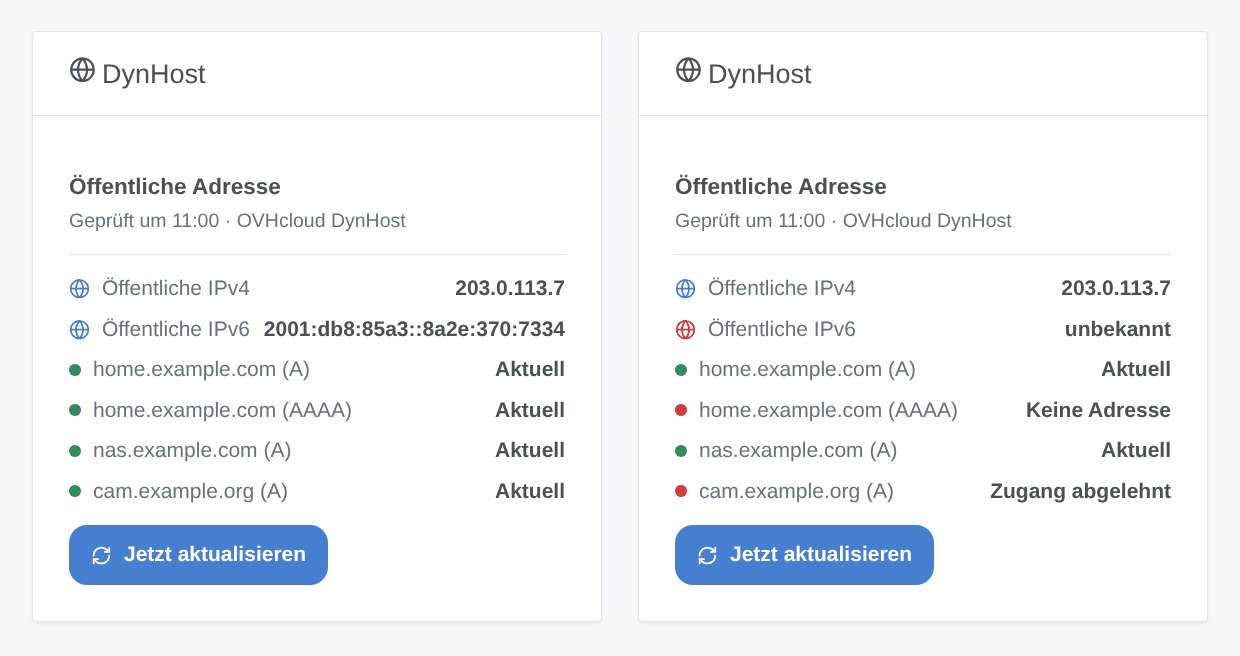Viewport: 1240px width, 656px height.
Task: Click green status dot for nas.example.com in left card
Action: point(75,451)
